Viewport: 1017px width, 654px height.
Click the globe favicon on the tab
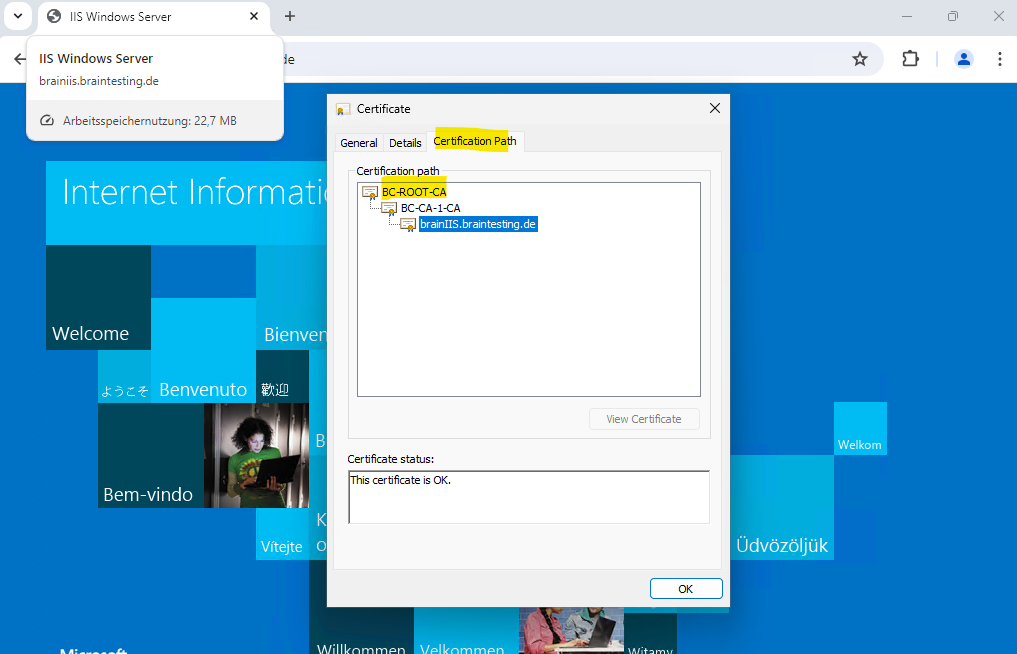(x=54, y=16)
